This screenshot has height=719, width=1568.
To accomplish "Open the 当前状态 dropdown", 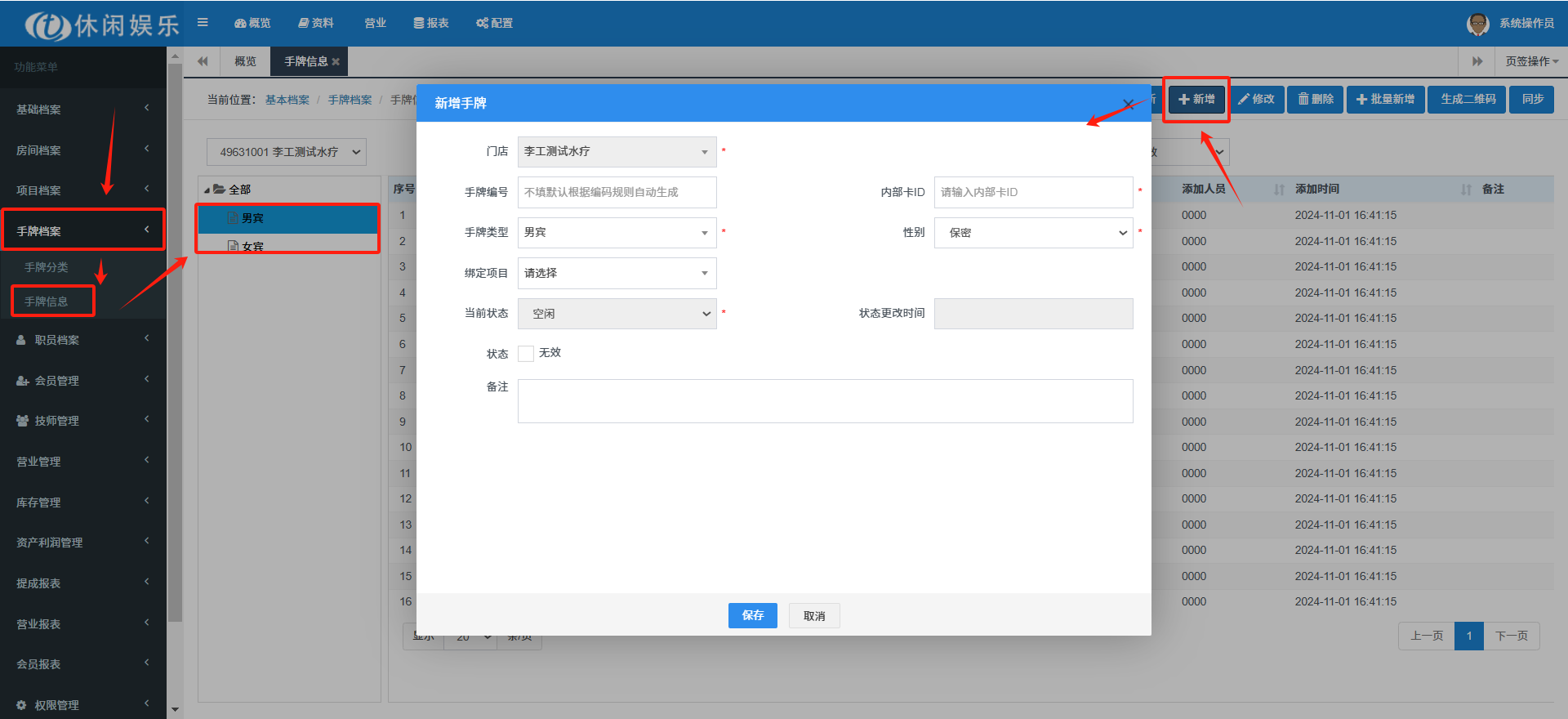I will pyautogui.click(x=617, y=314).
